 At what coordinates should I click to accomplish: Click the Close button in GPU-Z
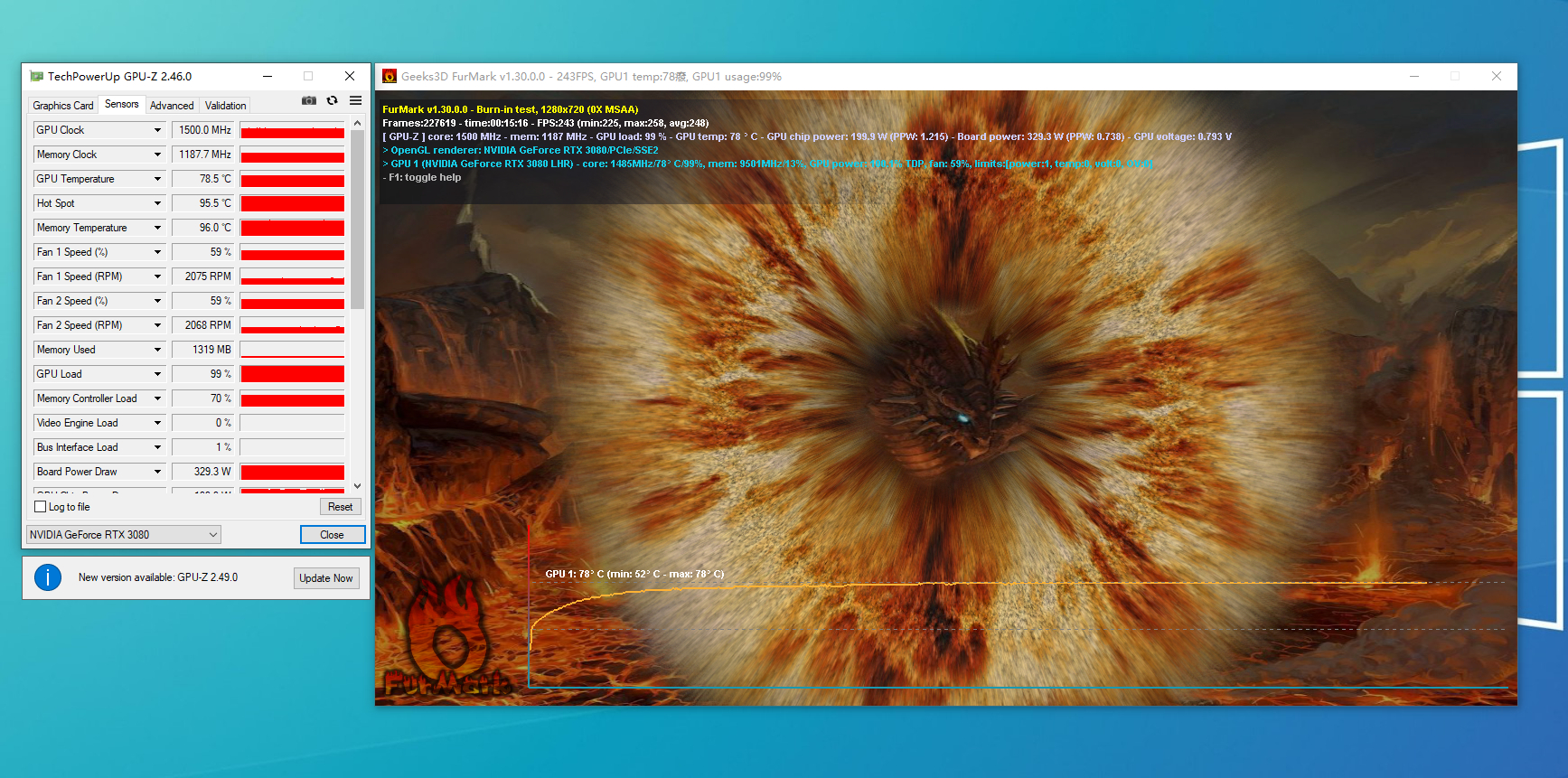pos(333,535)
